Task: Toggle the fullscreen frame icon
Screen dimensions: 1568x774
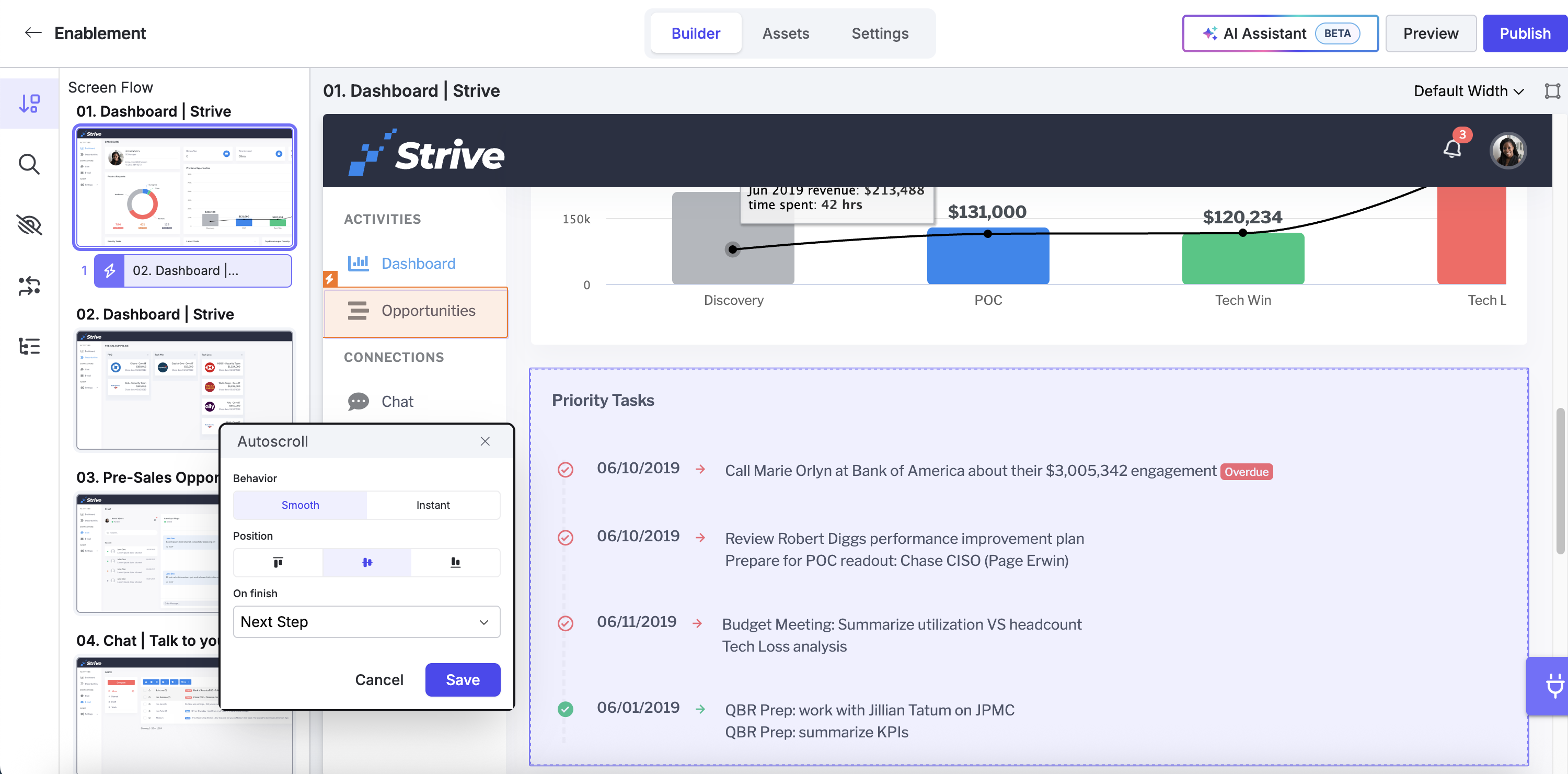Action: (x=1552, y=91)
